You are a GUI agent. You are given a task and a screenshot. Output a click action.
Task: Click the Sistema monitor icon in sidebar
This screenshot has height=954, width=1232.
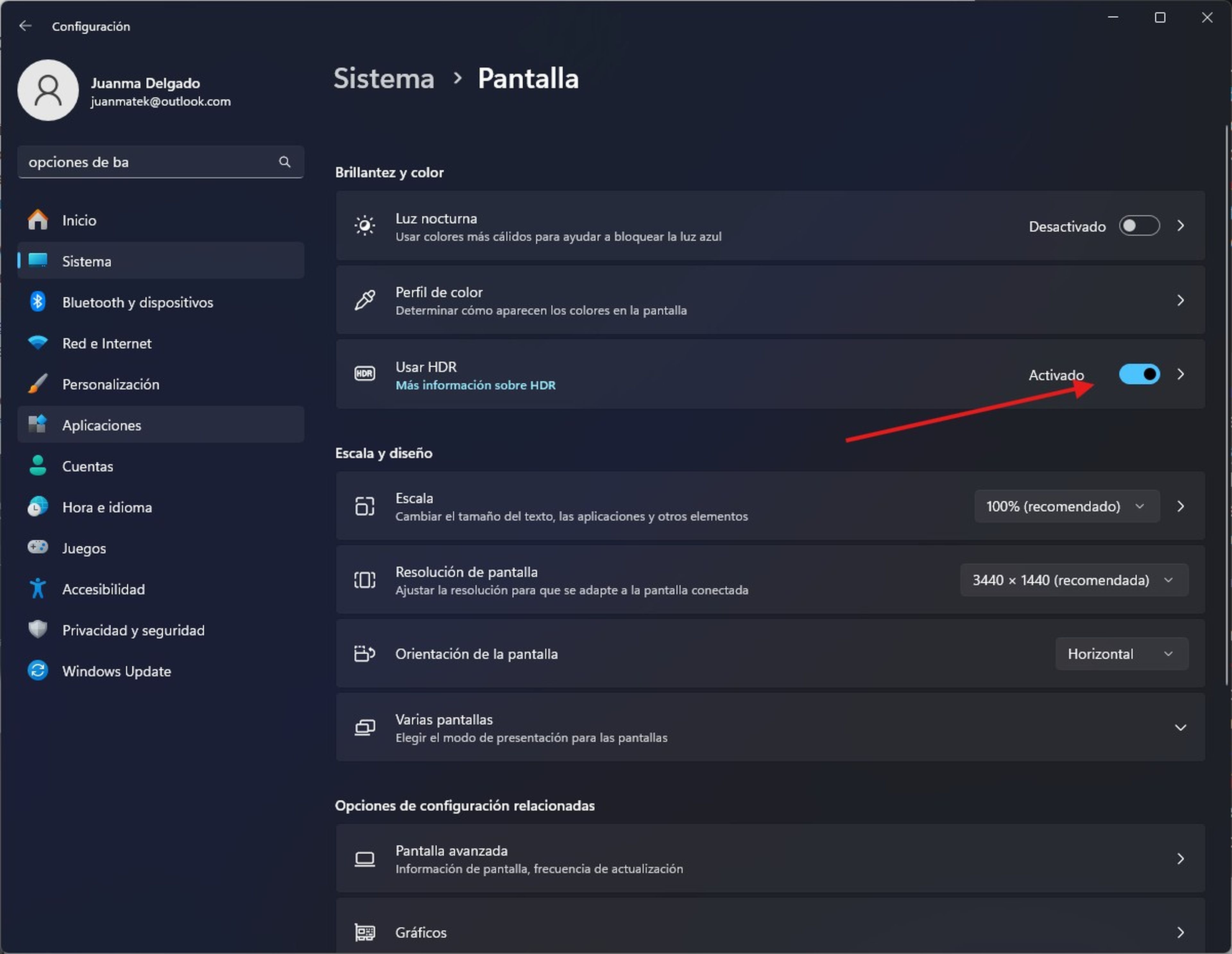coord(38,260)
